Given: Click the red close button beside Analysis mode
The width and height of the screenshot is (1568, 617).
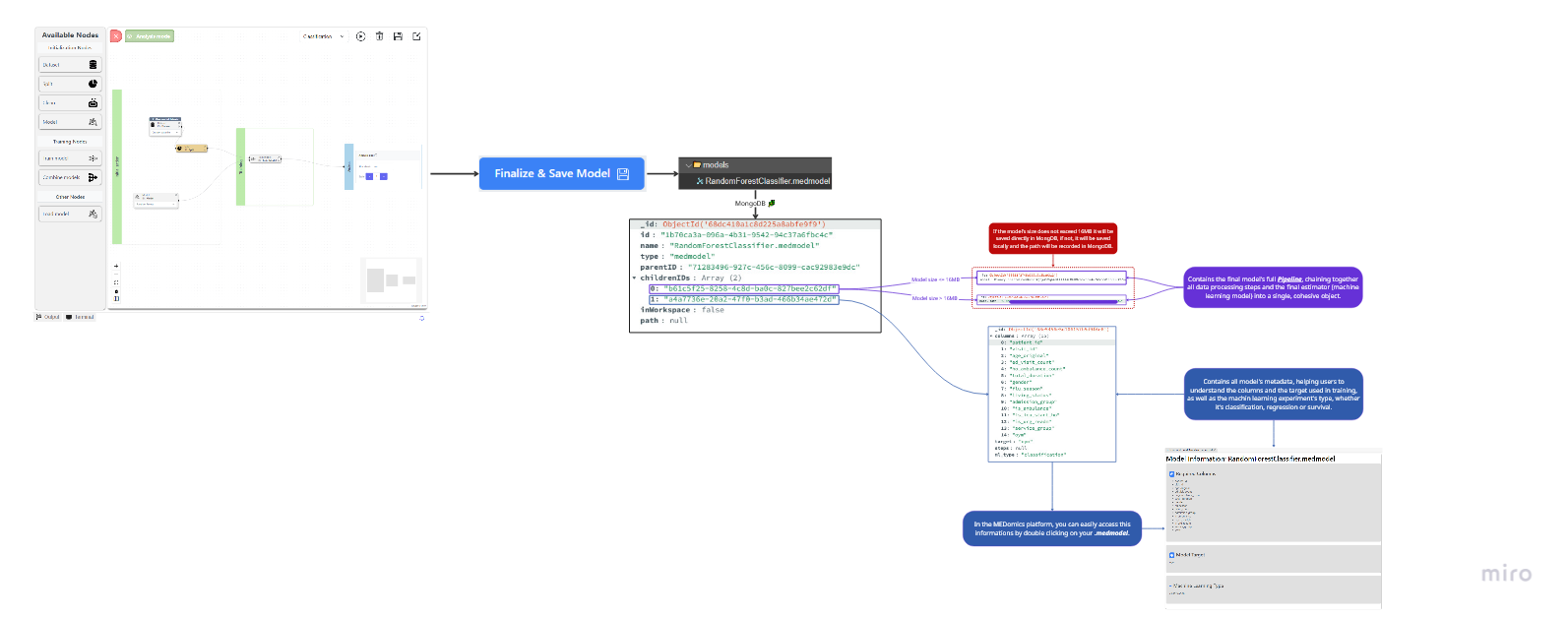Looking at the screenshot, I should 116,36.
